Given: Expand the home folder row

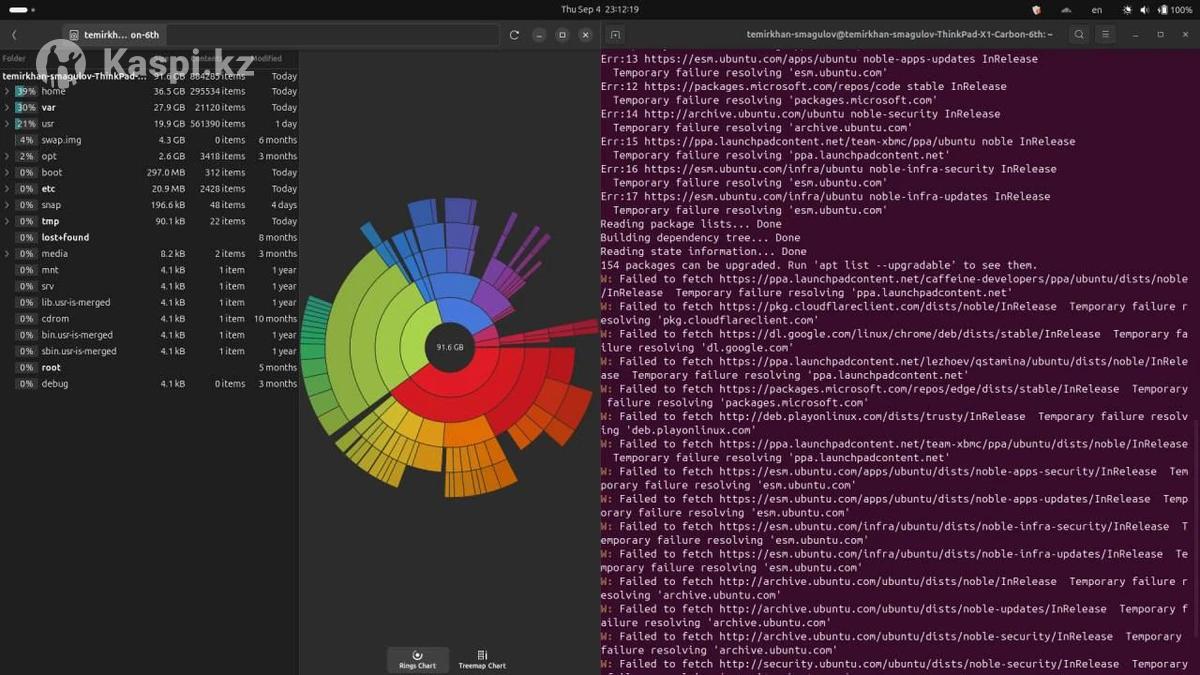Looking at the screenshot, I should pyautogui.click(x=7, y=91).
